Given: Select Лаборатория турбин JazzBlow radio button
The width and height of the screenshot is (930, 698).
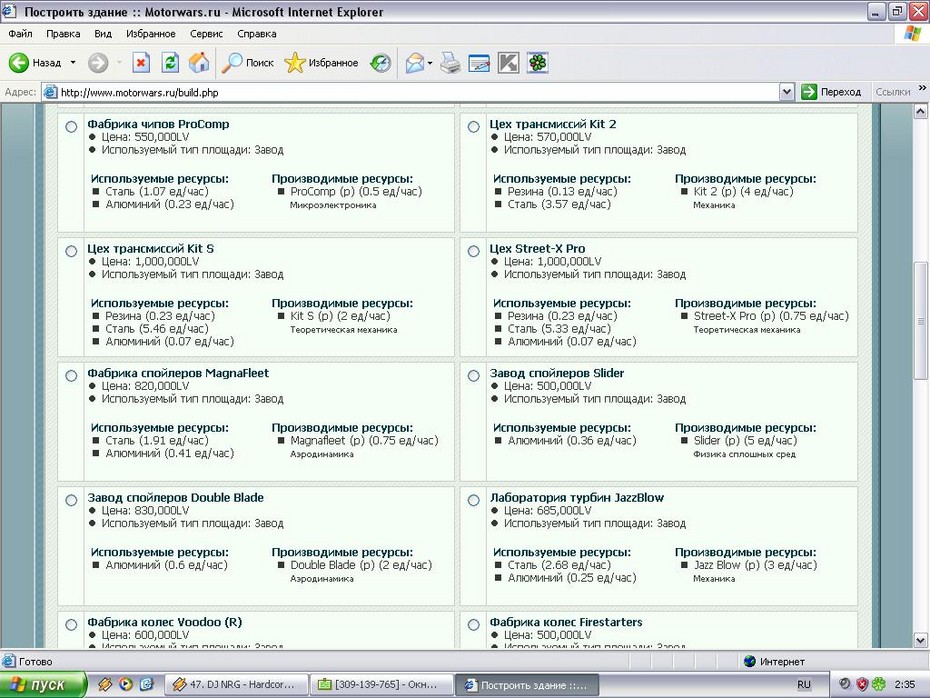Looking at the screenshot, I should pyautogui.click(x=473, y=501).
